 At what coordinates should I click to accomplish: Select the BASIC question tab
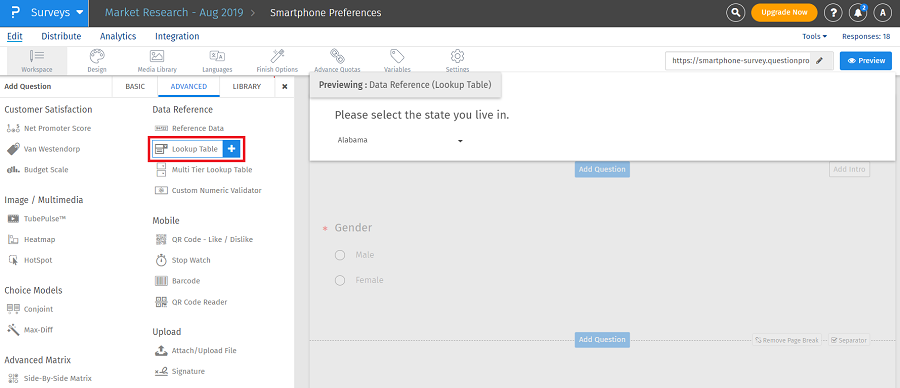click(x=135, y=87)
